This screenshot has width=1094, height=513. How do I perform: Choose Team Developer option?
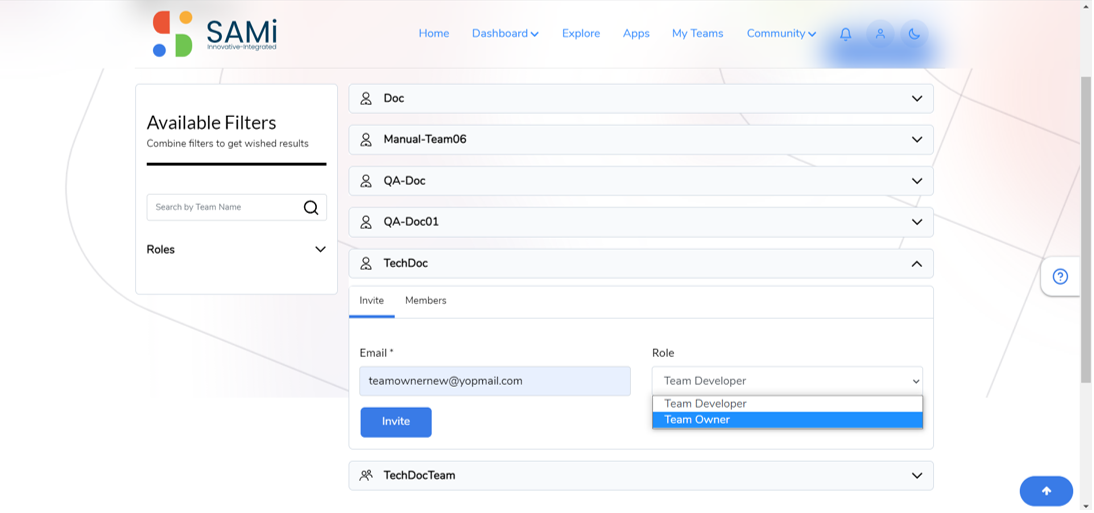pyautogui.click(x=787, y=403)
